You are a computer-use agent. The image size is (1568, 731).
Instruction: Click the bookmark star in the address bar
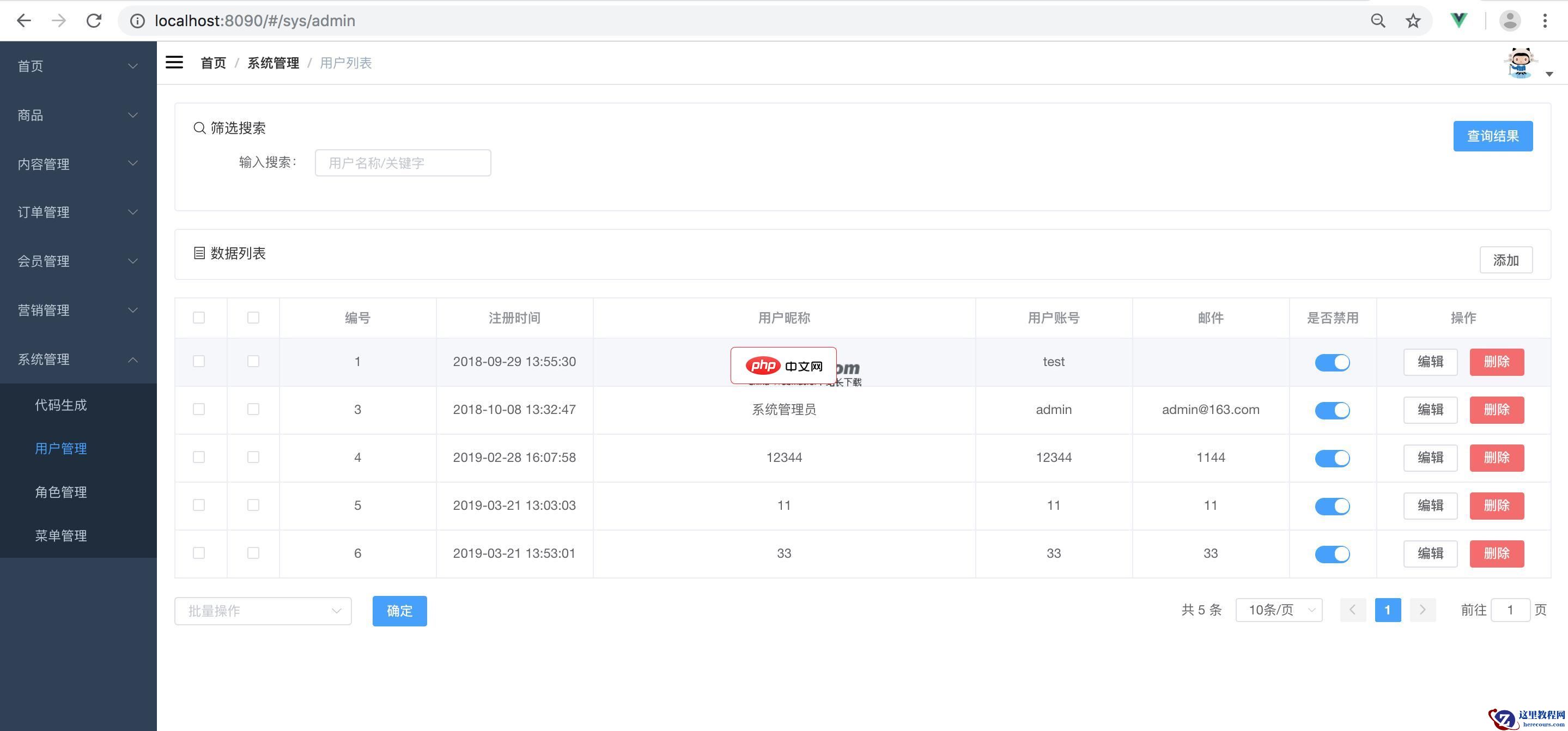pos(1413,20)
